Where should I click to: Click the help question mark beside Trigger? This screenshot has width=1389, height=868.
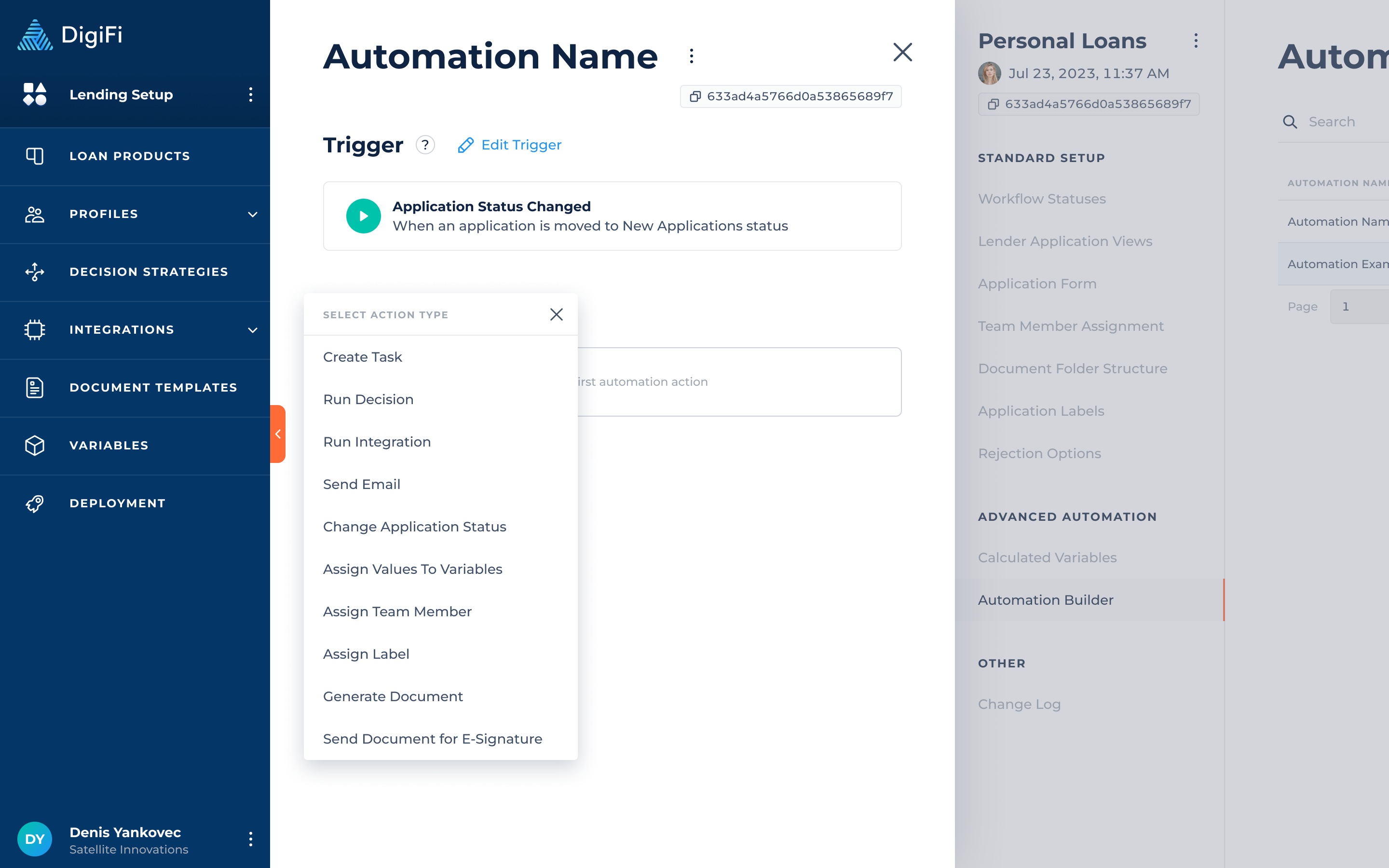pyautogui.click(x=425, y=145)
